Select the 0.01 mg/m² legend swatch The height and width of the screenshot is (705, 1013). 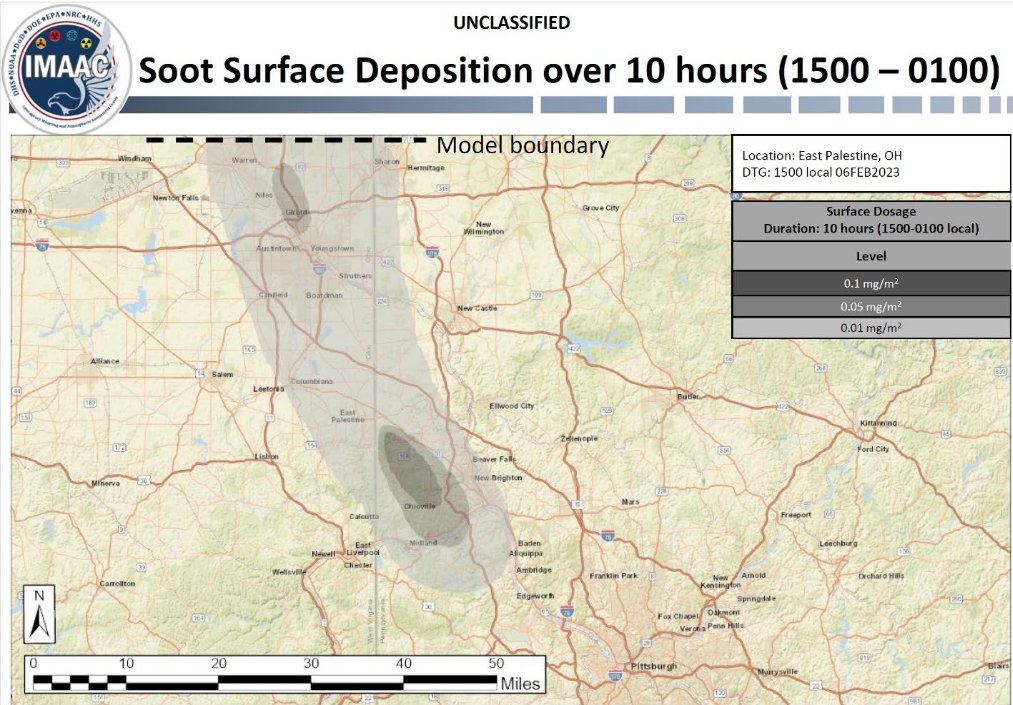[871, 327]
